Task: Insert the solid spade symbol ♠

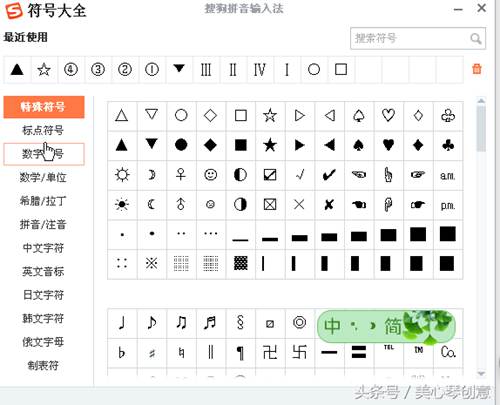Action: pos(359,145)
